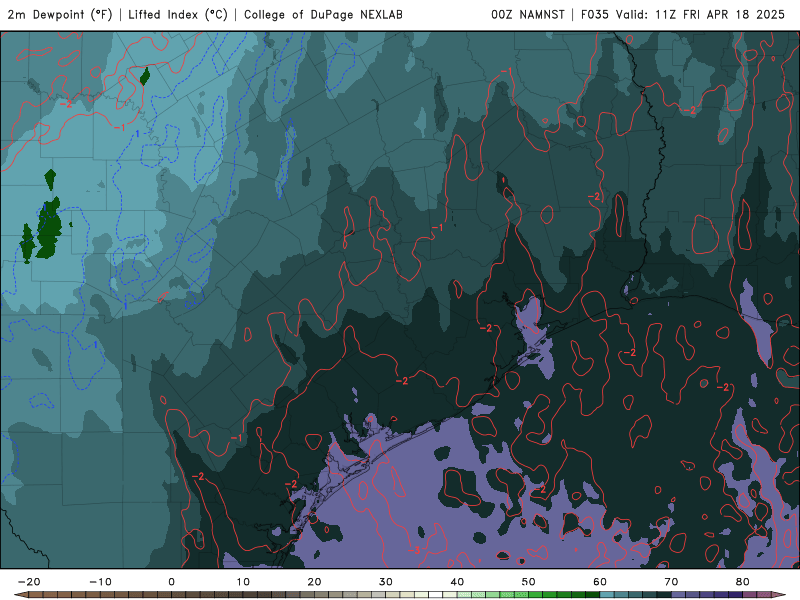This screenshot has height=600, width=800.
Task: Click the bright green swatch under 50 on the color bar
Action: (x=536, y=594)
